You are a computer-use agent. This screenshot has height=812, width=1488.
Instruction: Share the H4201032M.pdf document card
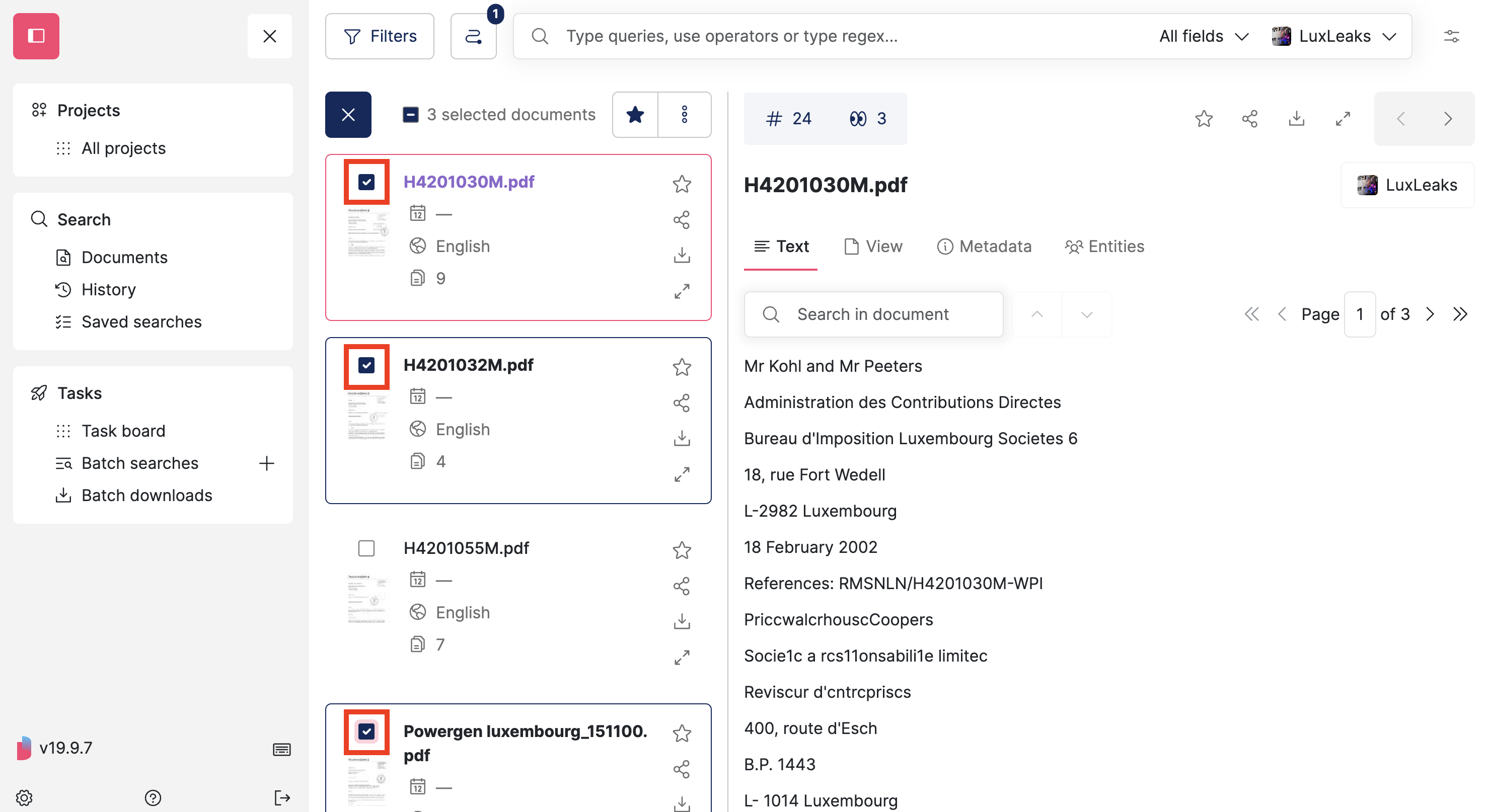(x=682, y=402)
